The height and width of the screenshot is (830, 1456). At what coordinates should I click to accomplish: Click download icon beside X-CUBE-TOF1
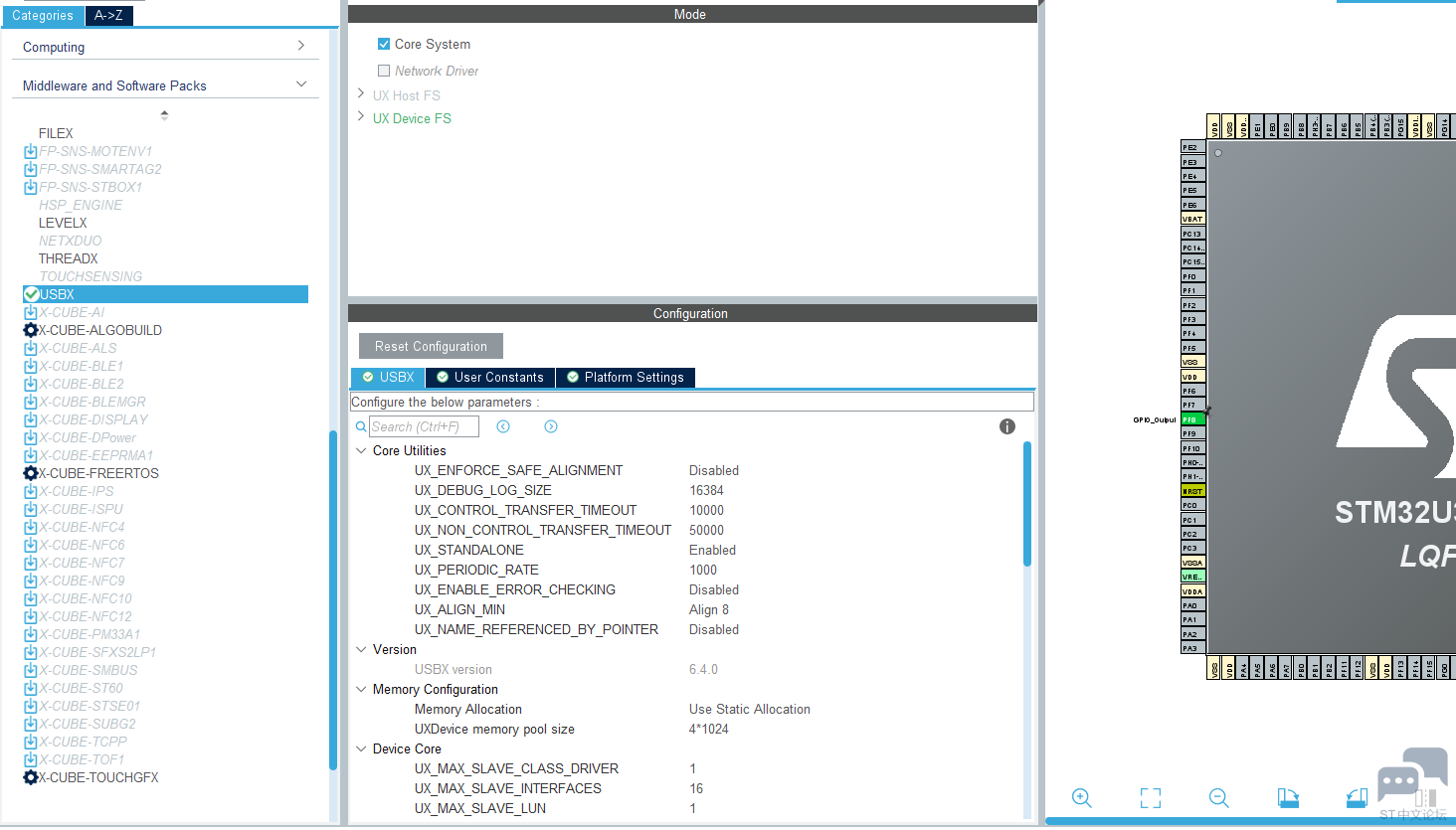[x=31, y=759]
